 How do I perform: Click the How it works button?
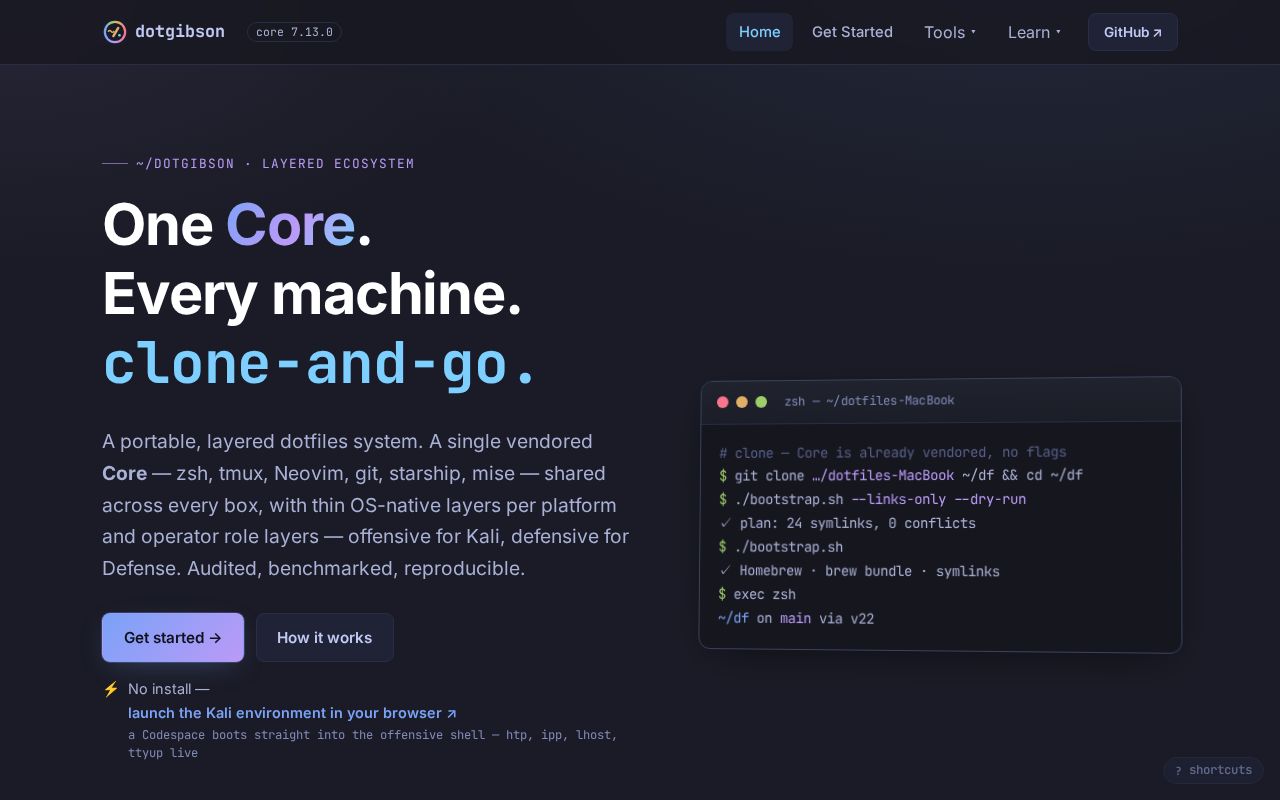[325, 637]
